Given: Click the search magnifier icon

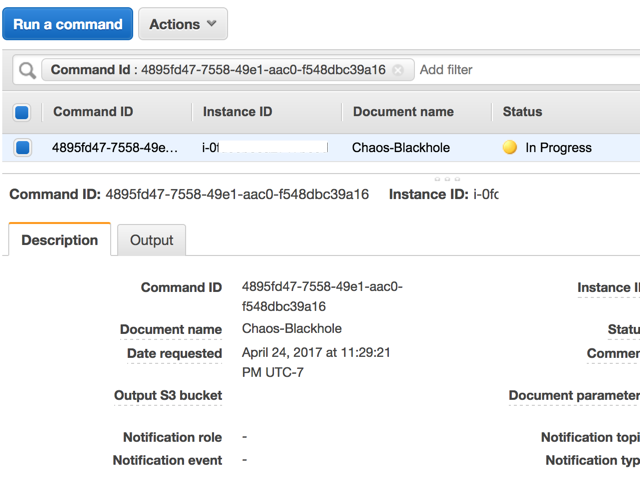Looking at the screenshot, I should [x=27, y=70].
